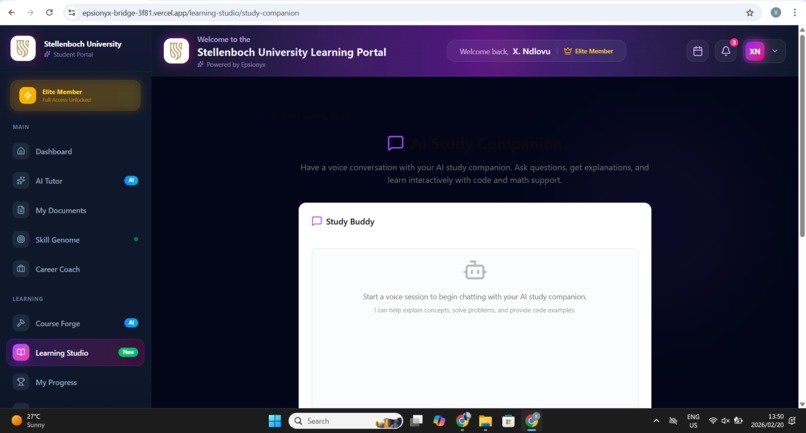
Task: Click the Study Buddy heading
Action: [x=350, y=222]
